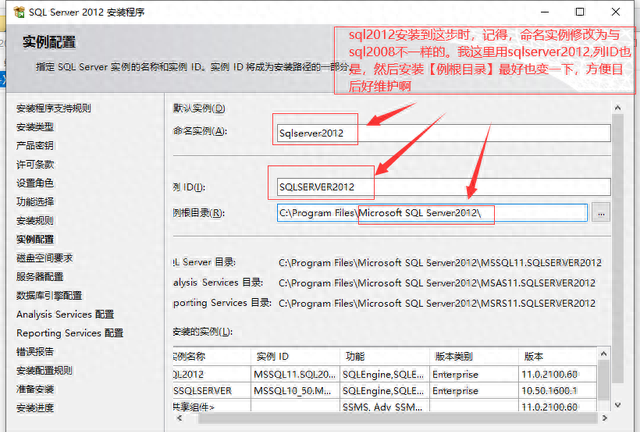Minimize the SQL Server 2012 installer window
The height and width of the screenshot is (432, 640).
tap(544, 12)
